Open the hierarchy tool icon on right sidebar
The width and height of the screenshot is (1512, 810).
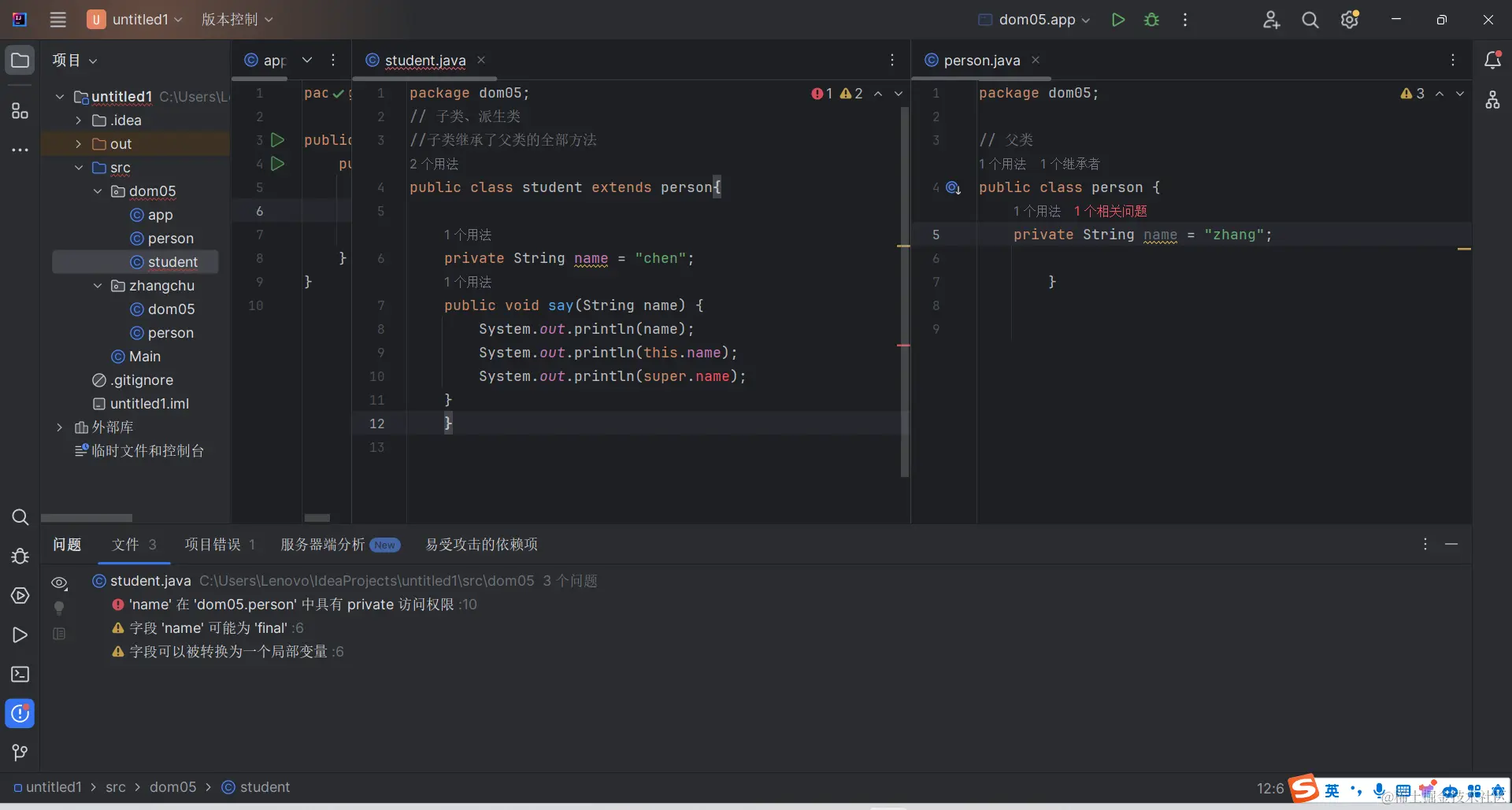pos(1492,100)
